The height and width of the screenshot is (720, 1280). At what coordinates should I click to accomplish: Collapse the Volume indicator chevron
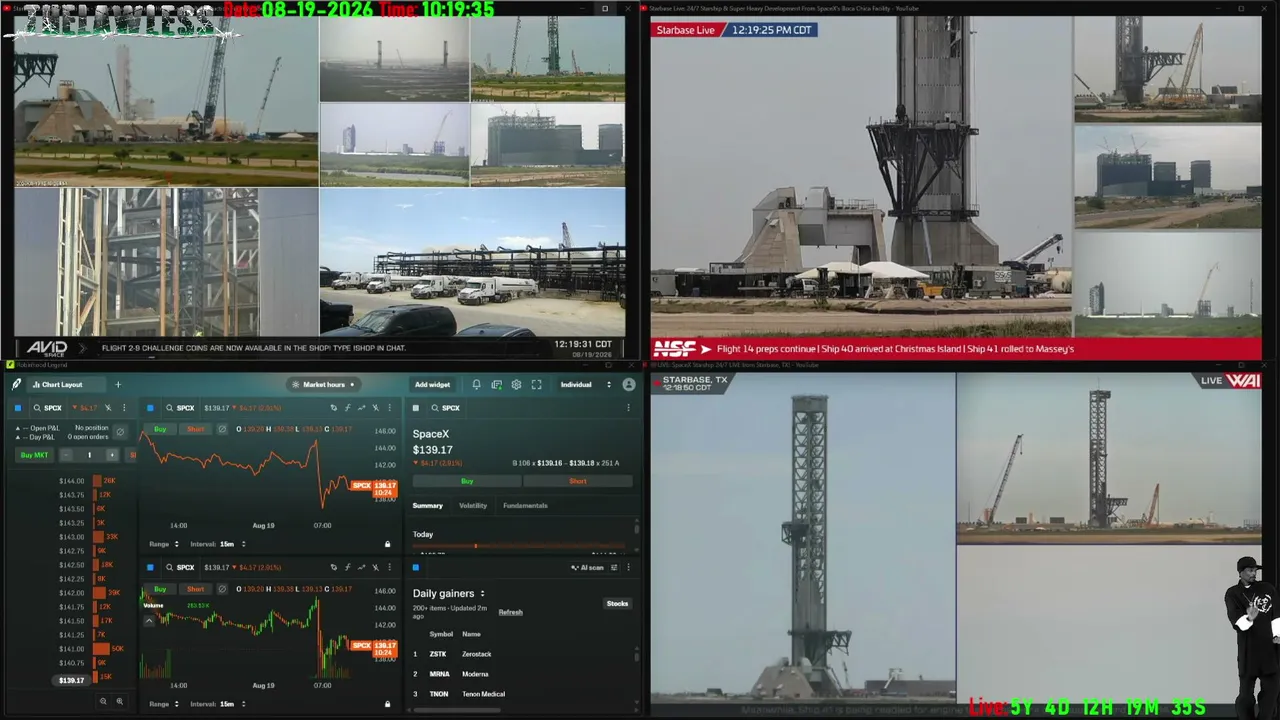pos(150,621)
